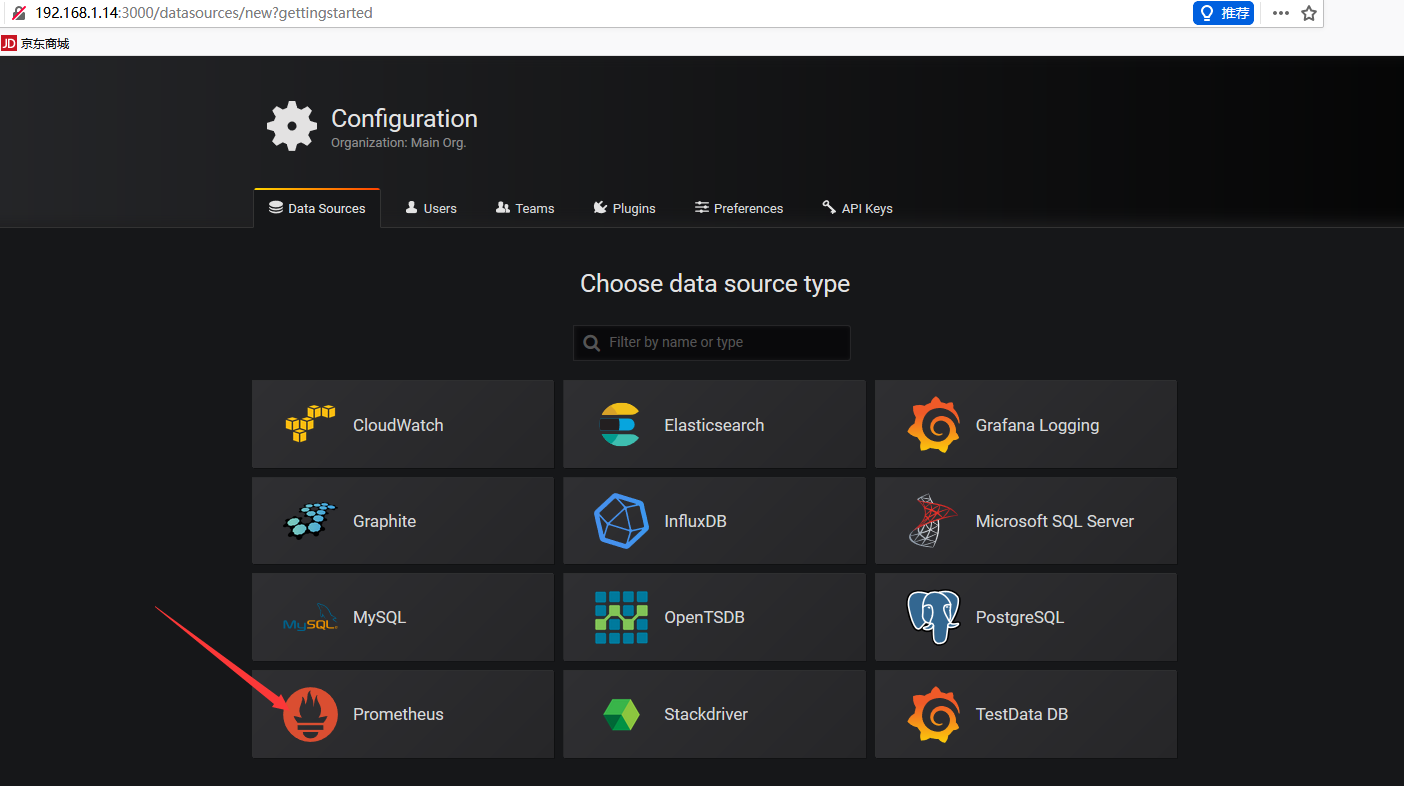Image resolution: width=1404 pixels, height=786 pixels.
Task: Click the Grafana Logging swirl icon
Action: coord(933,425)
